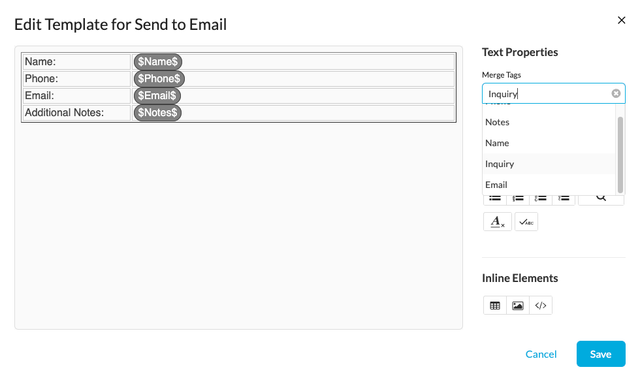This screenshot has width=640, height=372.
Task: Insert an image inline element
Action: [518, 305]
